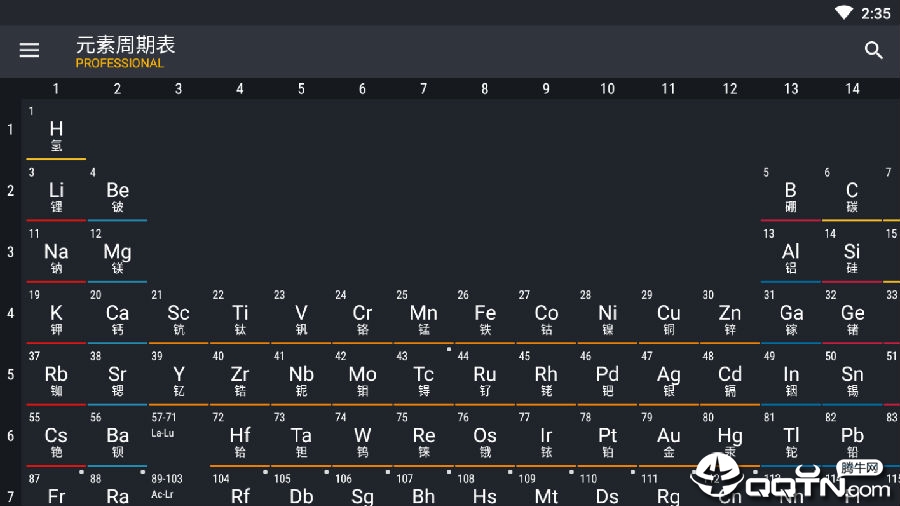This screenshot has width=900, height=506.
Task: Tap group column header 10
Action: click(607, 88)
